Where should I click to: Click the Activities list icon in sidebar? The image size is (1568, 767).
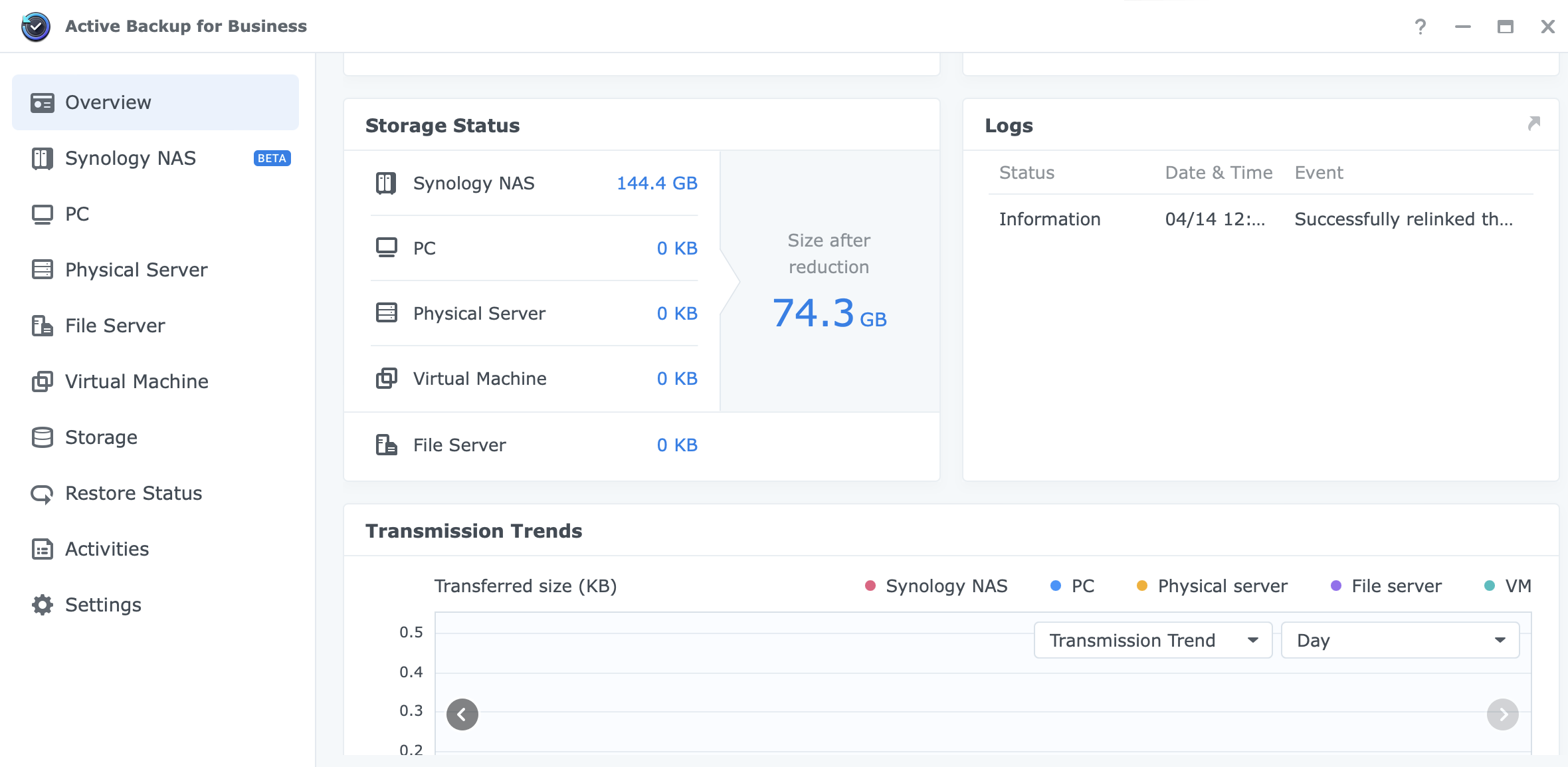tap(43, 549)
